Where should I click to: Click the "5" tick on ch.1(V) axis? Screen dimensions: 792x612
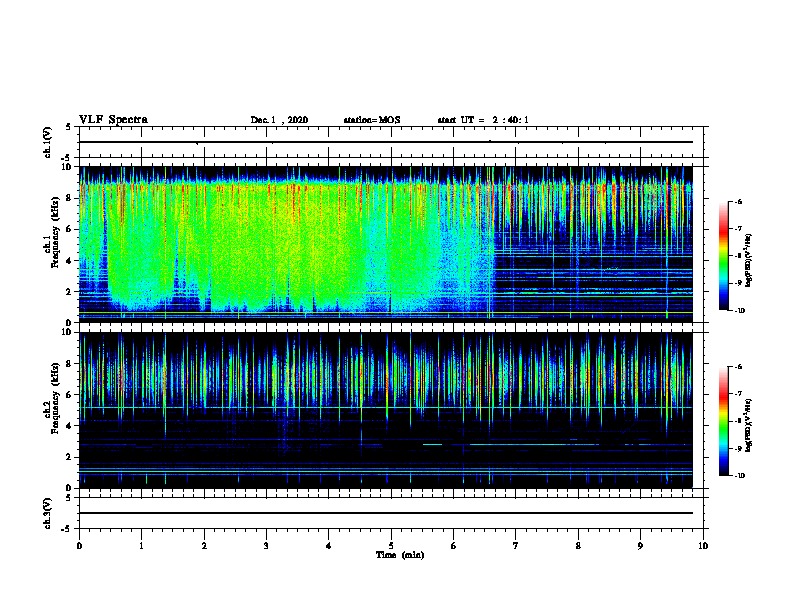click(x=69, y=127)
